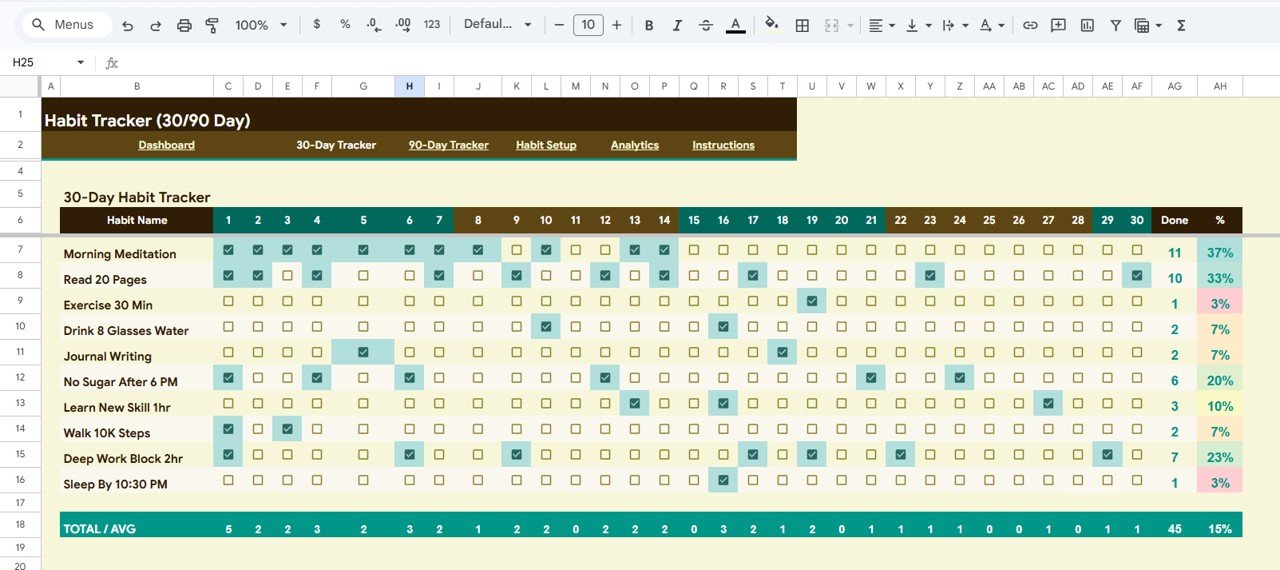The height and width of the screenshot is (570, 1280).
Task: Switch to the 30-Day Tracker tab
Action: pyautogui.click(x=336, y=145)
